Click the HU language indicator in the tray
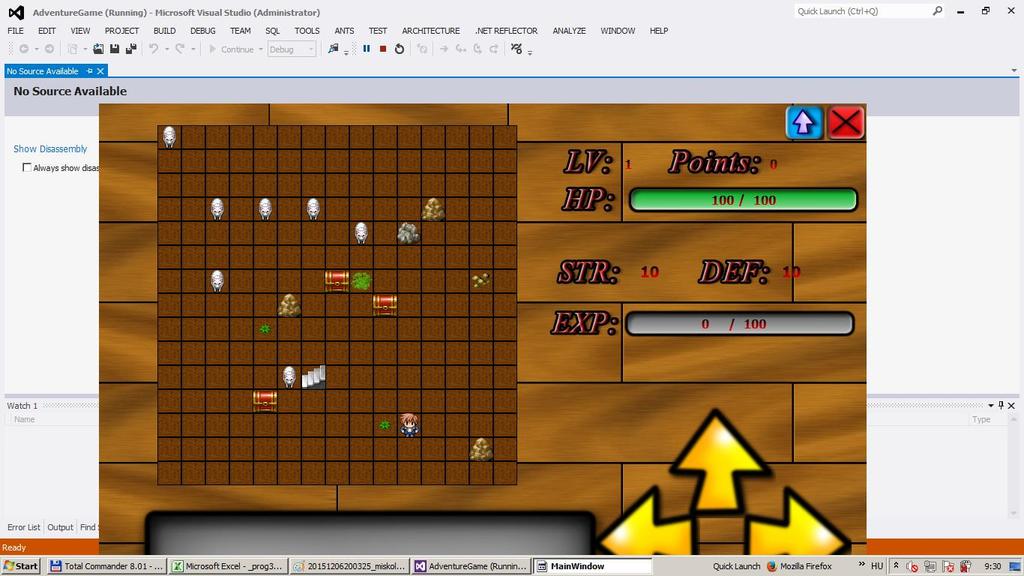The width and height of the screenshot is (1024, 576). [877, 566]
